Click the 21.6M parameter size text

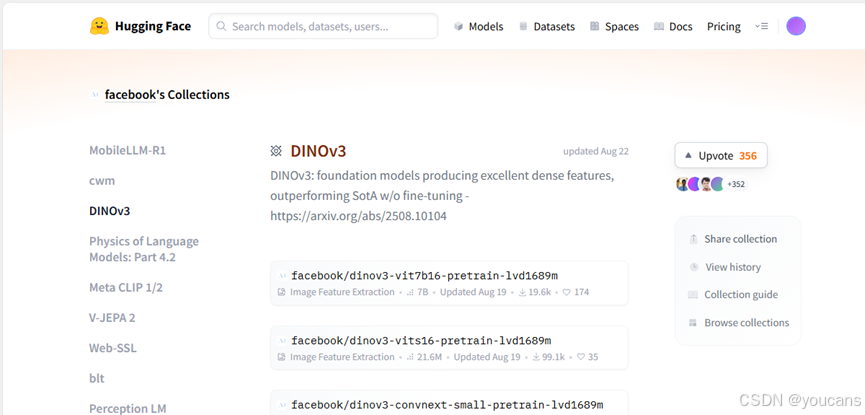click(429, 357)
